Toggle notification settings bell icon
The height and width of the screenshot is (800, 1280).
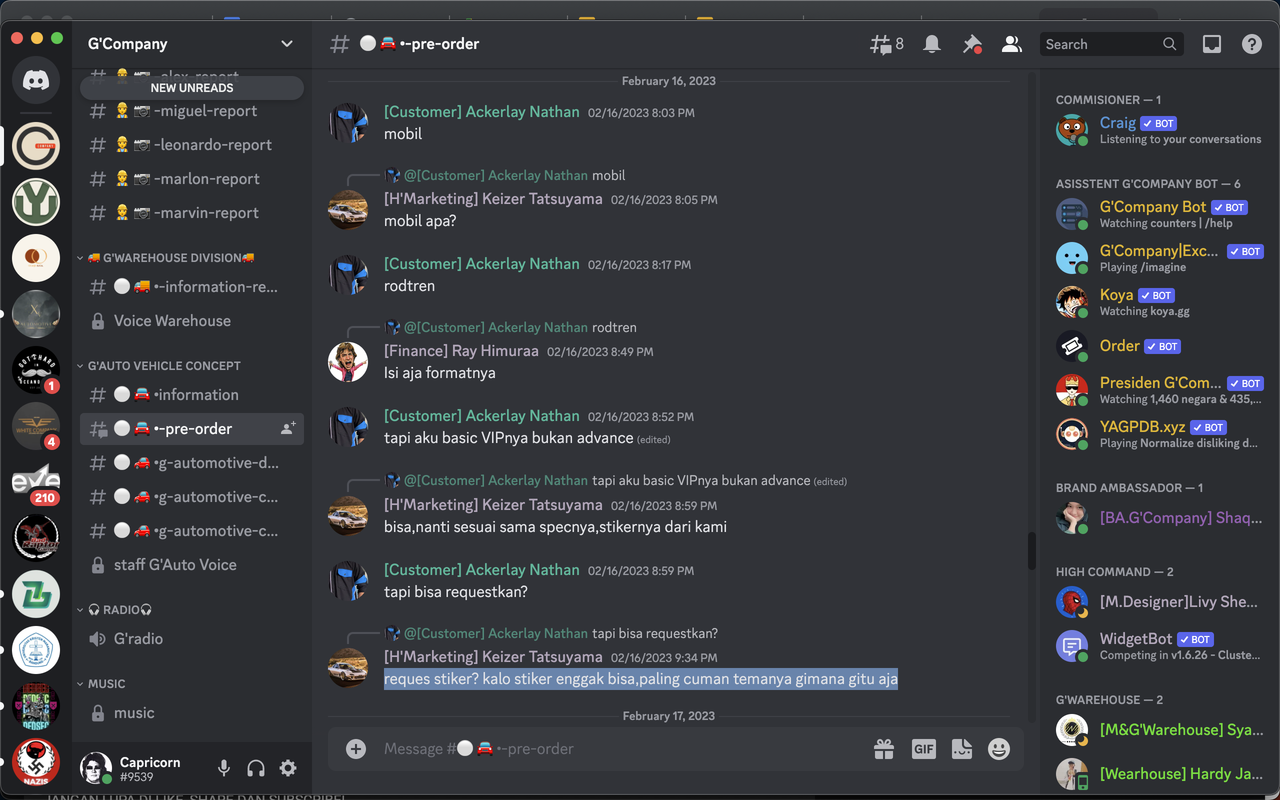(x=932, y=44)
